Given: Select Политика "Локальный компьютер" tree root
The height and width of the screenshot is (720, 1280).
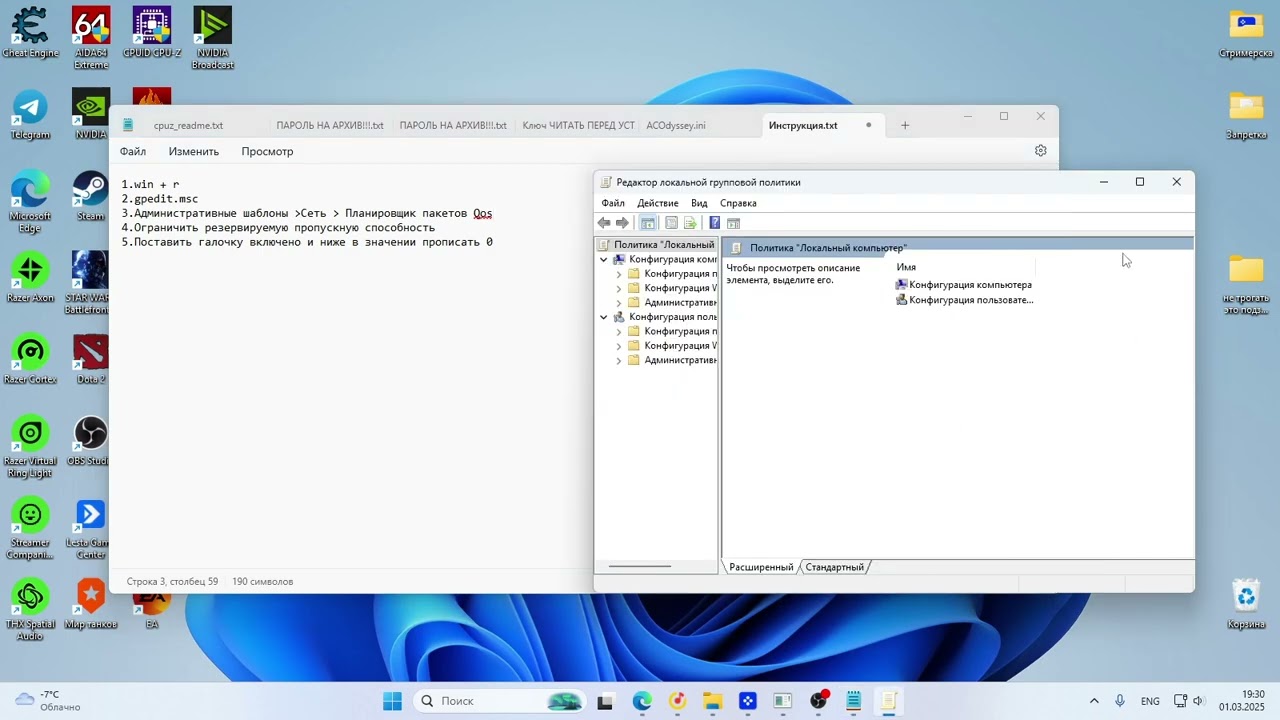Looking at the screenshot, I should pyautogui.click(x=657, y=245).
